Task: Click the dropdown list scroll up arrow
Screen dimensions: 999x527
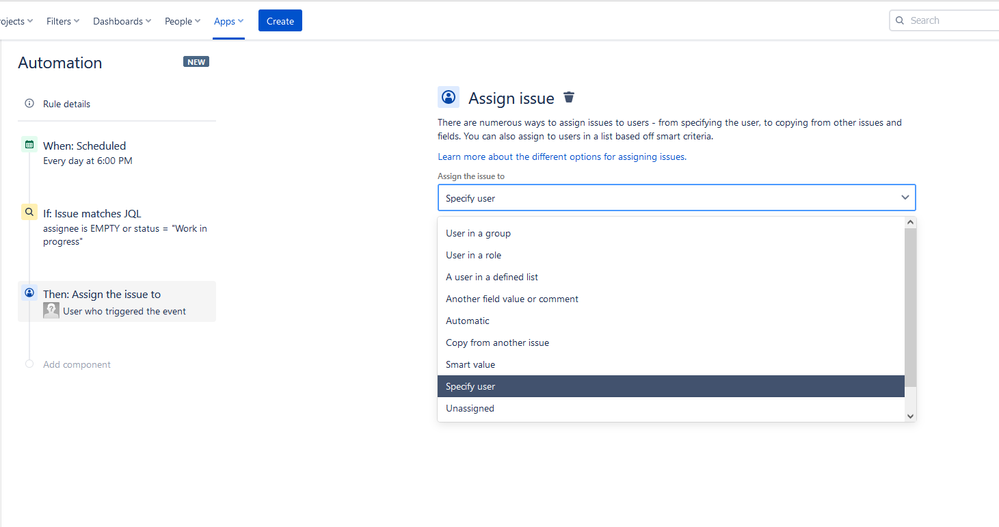Action: tap(910, 222)
